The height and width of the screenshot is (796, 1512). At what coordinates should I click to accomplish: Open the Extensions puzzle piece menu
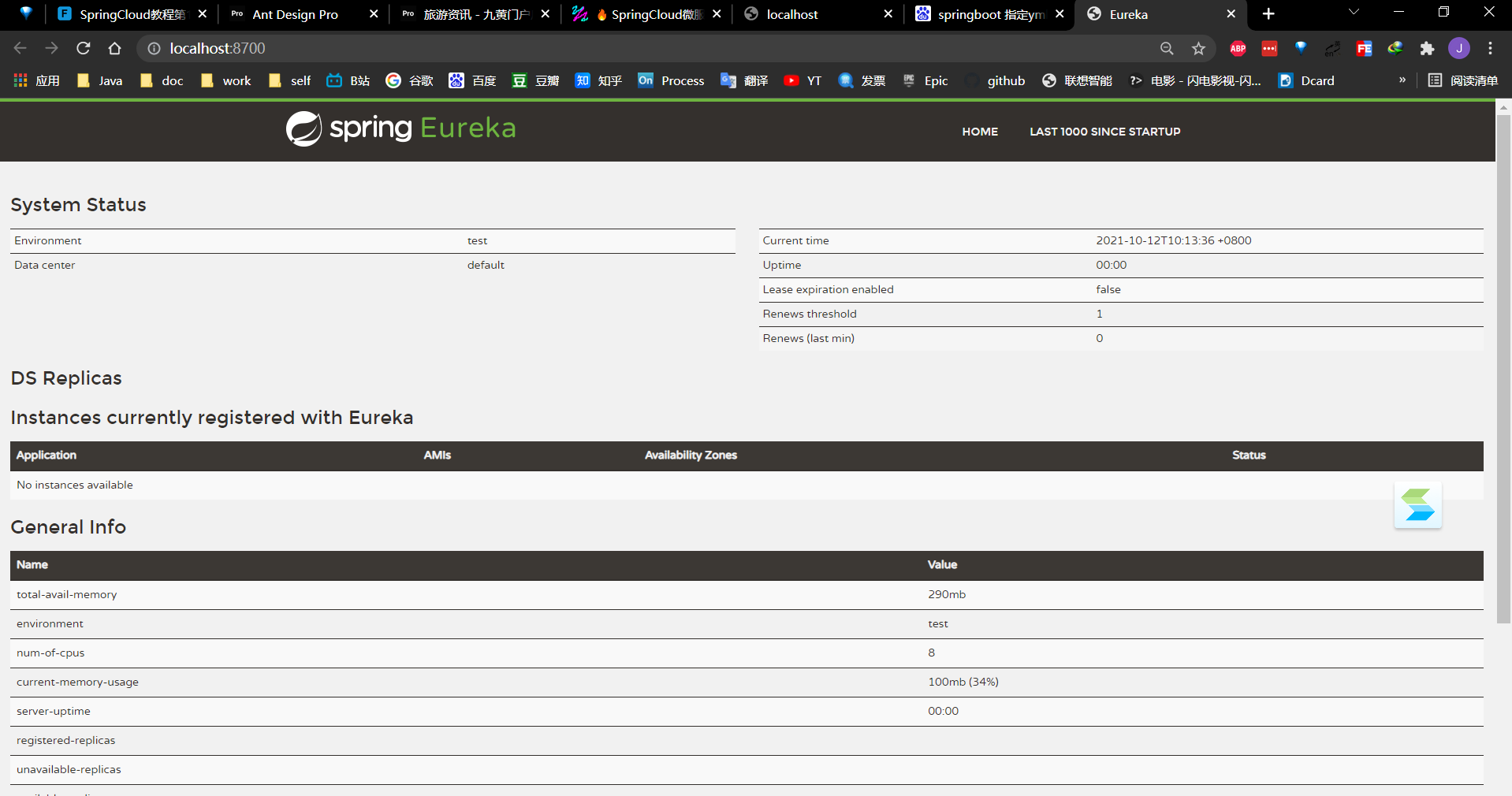click(1427, 48)
